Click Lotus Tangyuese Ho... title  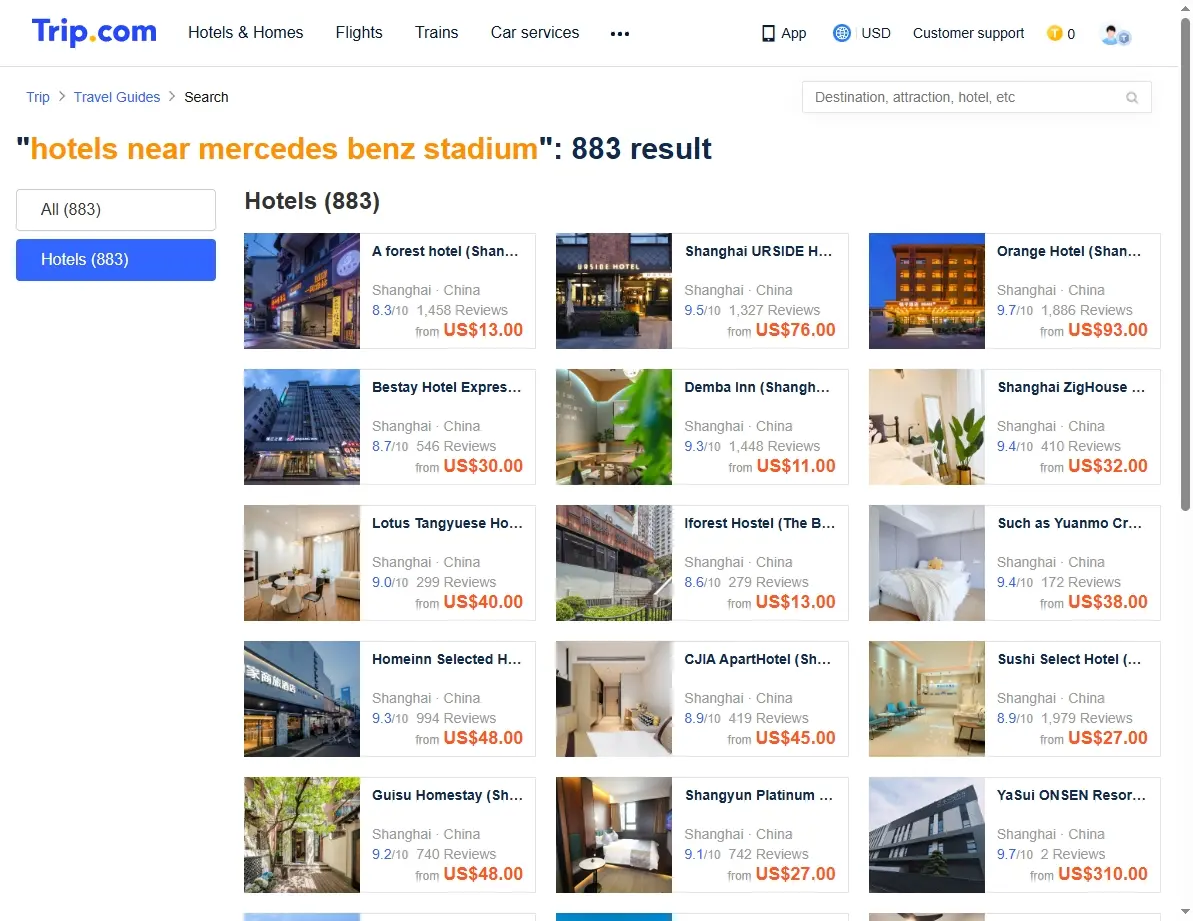447,523
